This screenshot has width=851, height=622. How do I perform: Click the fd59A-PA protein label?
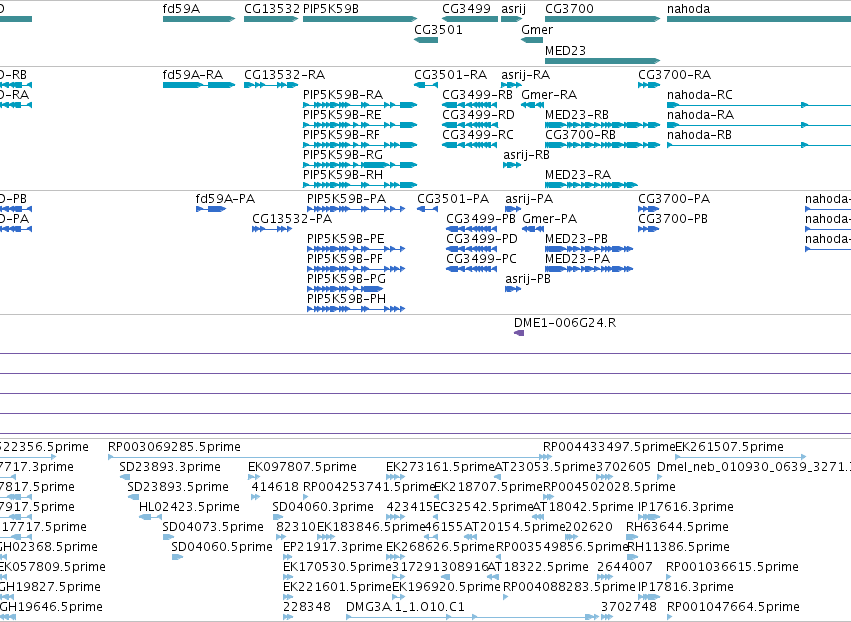225,199
